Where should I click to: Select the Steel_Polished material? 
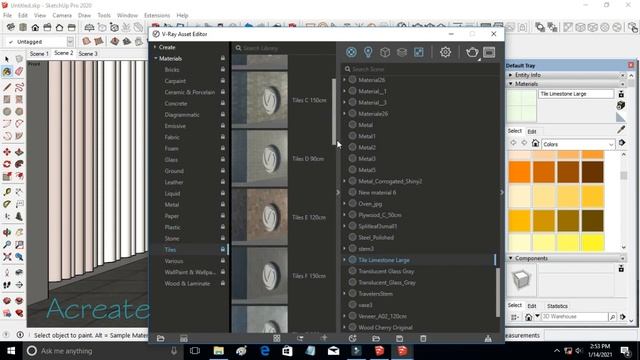click(x=376, y=237)
